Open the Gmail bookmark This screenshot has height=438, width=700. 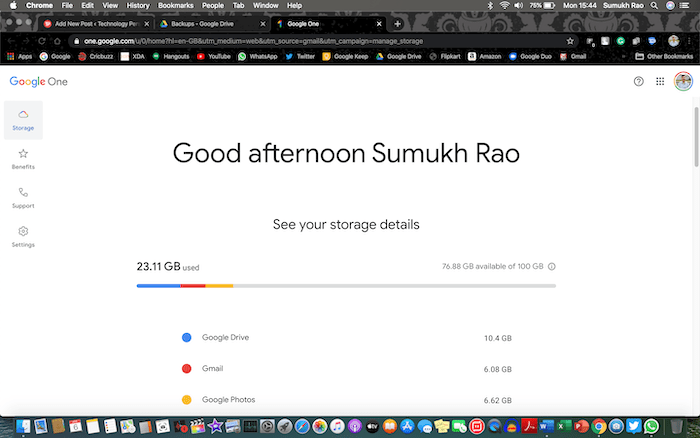[573, 56]
